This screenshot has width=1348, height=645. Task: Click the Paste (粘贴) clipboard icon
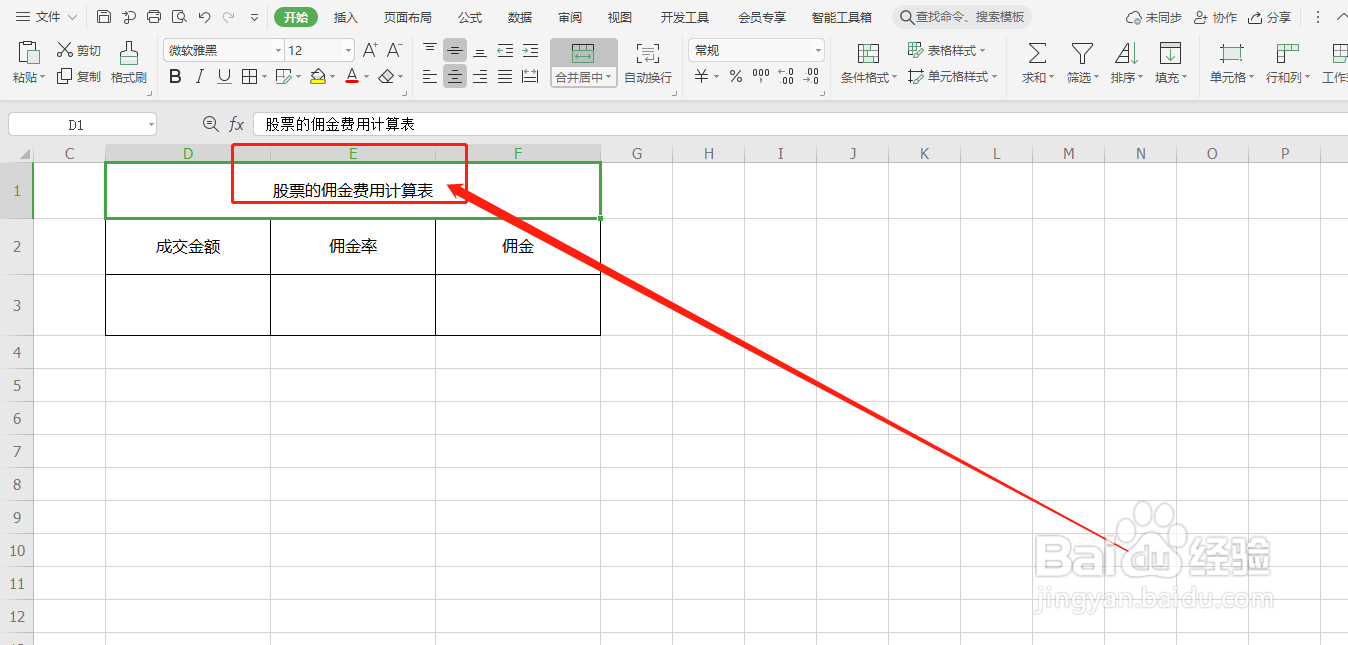(x=29, y=54)
